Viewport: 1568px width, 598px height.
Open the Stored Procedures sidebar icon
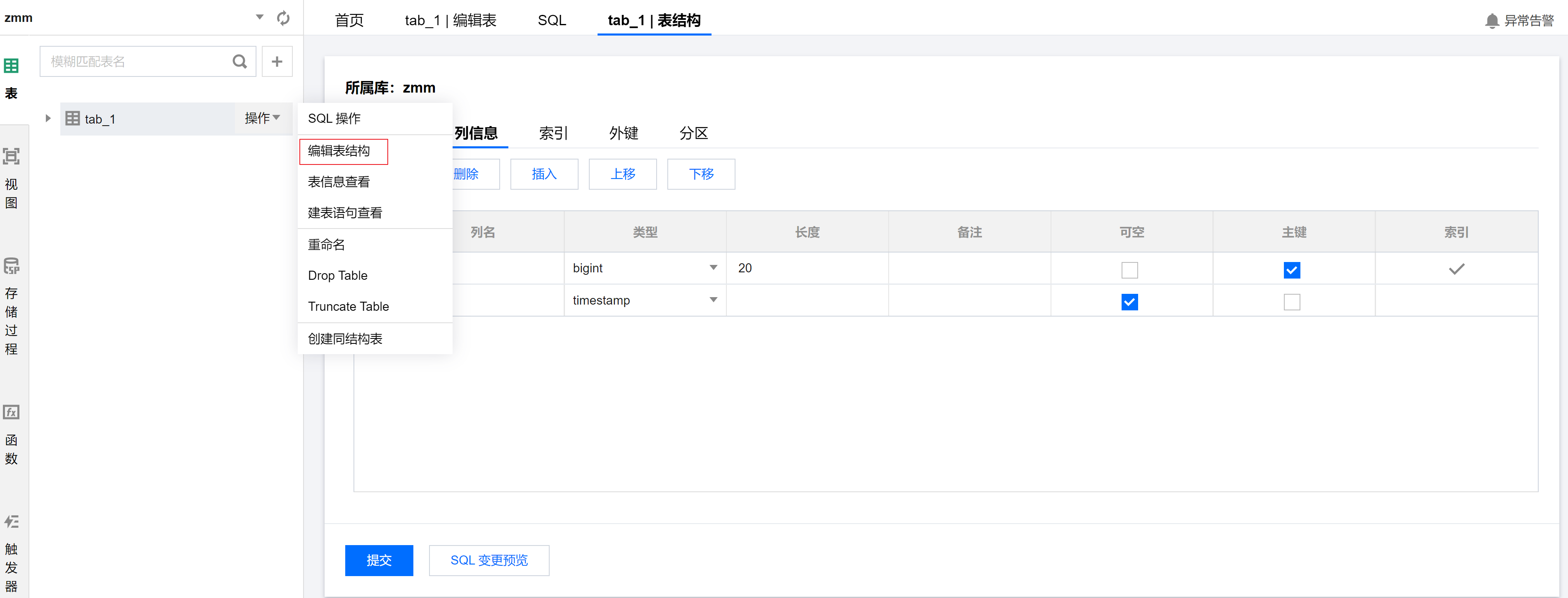[x=12, y=266]
